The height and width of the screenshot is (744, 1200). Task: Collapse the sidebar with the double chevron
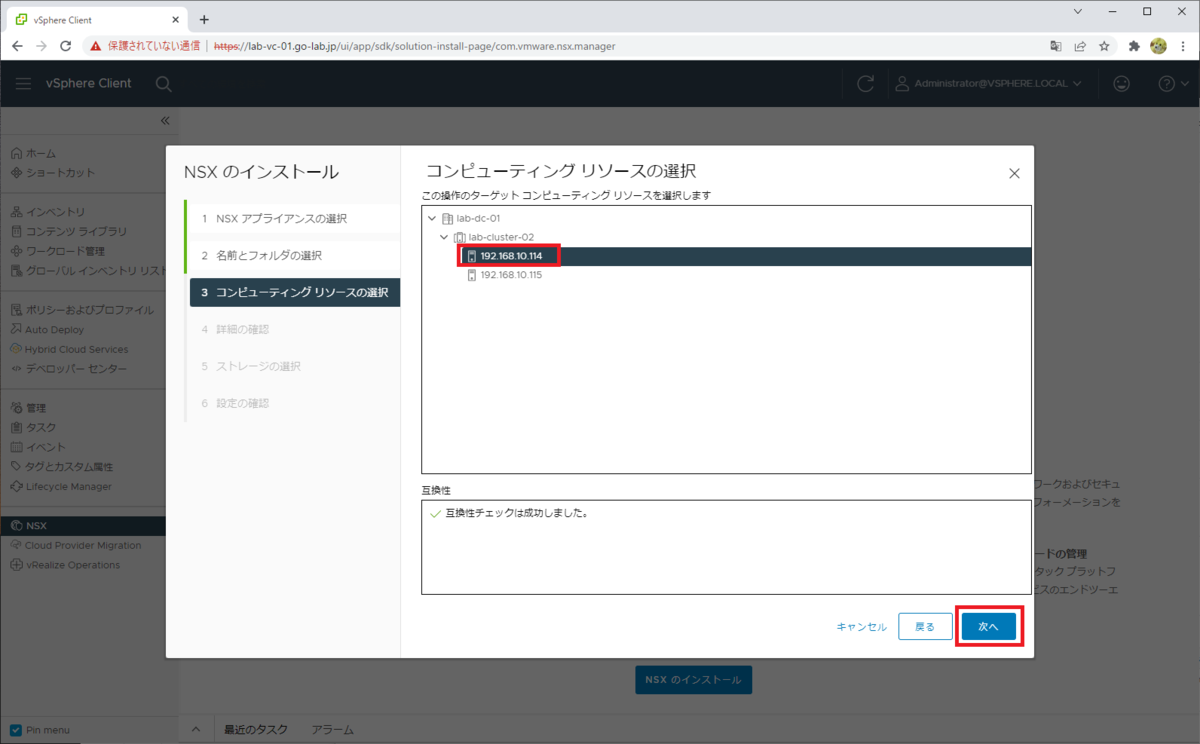(x=165, y=120)
